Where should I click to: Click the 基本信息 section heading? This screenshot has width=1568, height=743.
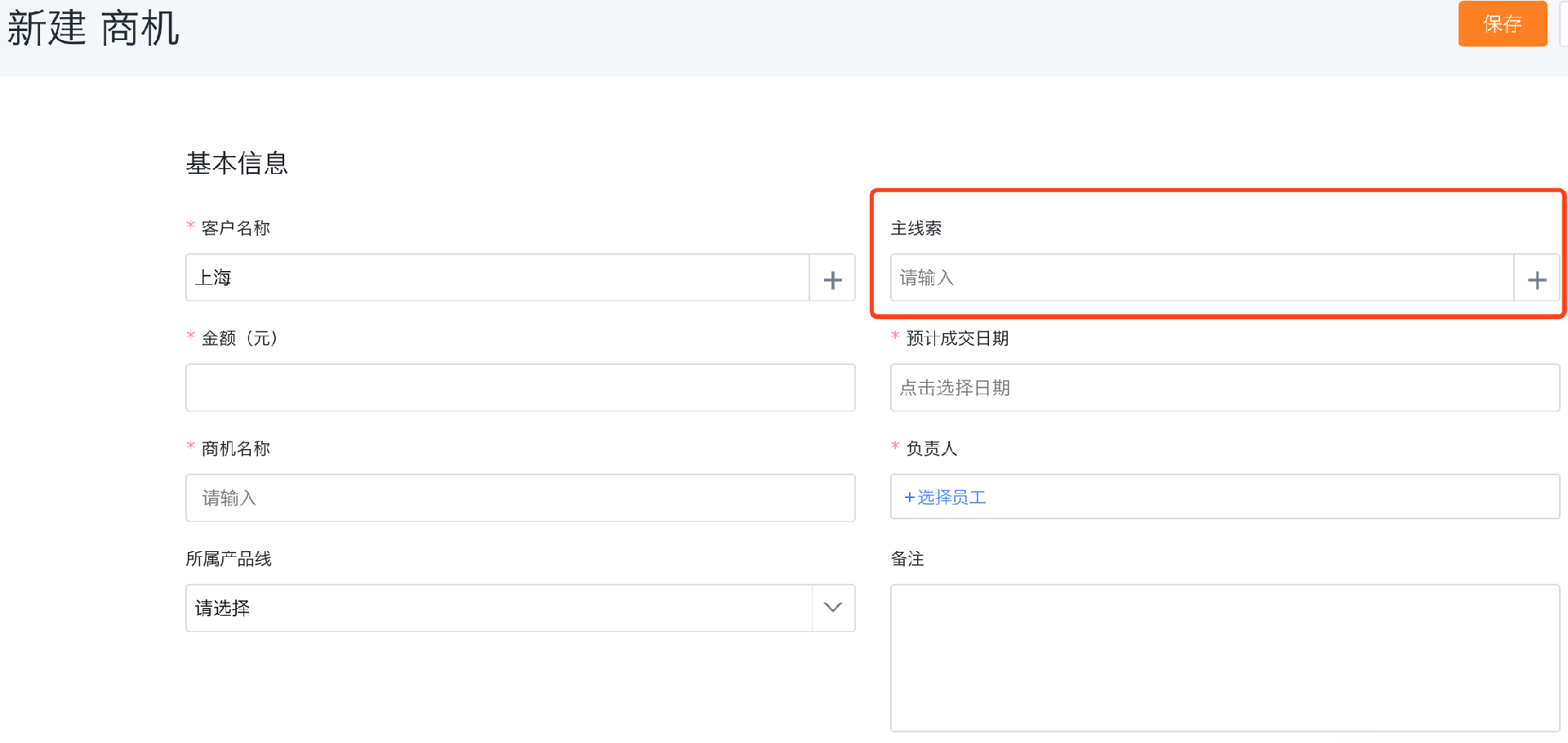pyautogui.click(x=237, y=163)
